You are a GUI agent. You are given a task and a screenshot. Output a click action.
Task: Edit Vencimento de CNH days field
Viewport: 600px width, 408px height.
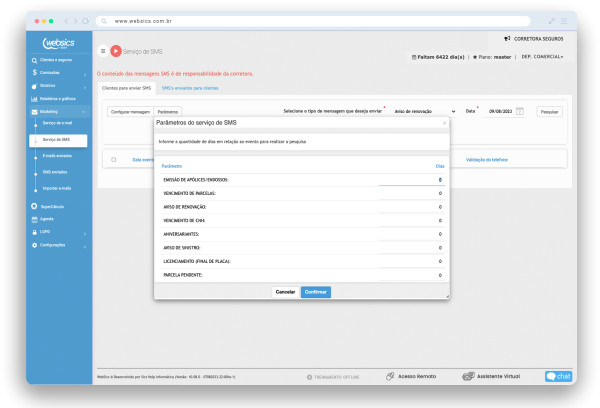click(x=412, y=221)
